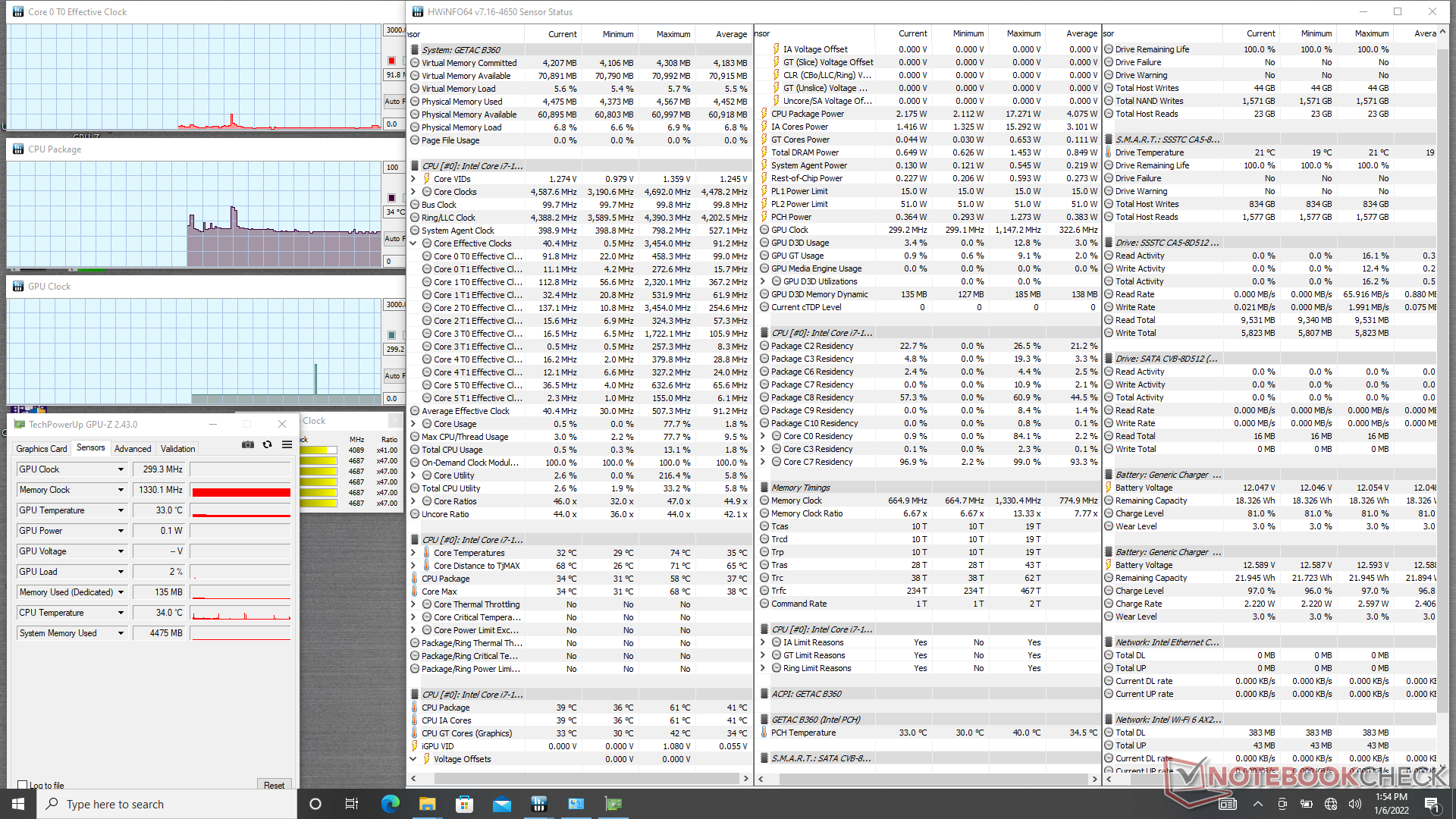The width and height of the screenshot is (1456, 819).
Task: Switch to the Advanced tab in GPU-Z
Action: 133,448
